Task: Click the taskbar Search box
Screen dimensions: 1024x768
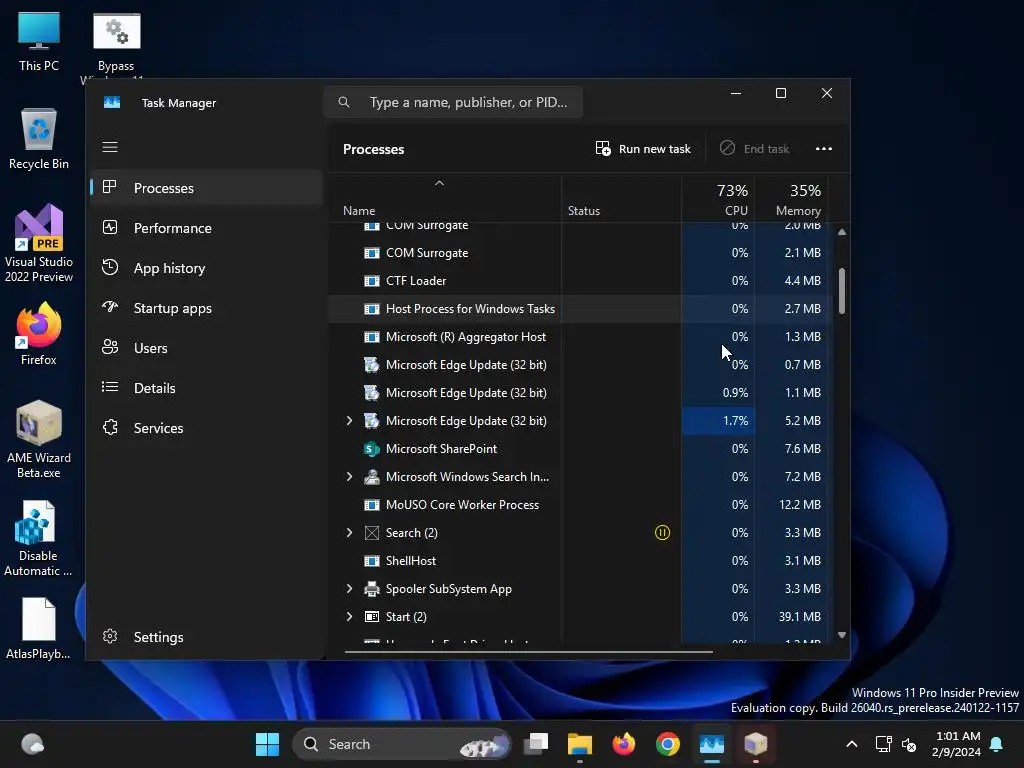Action: pyautogui.click(x=401, y=744)
